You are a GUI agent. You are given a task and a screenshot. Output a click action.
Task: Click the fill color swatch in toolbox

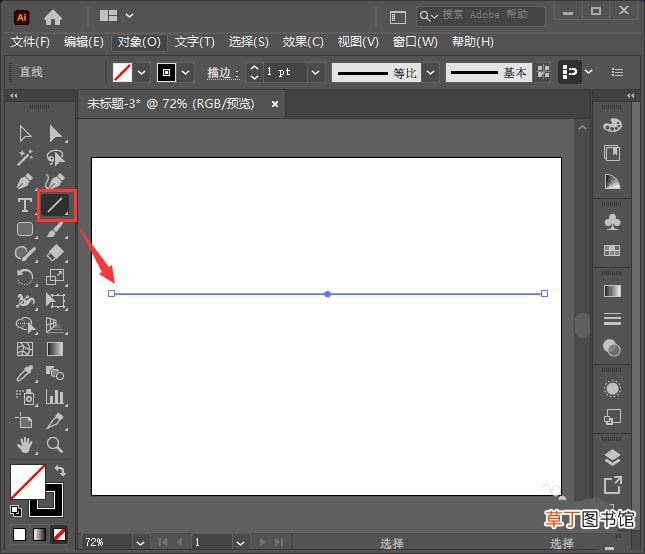(28, 482)
